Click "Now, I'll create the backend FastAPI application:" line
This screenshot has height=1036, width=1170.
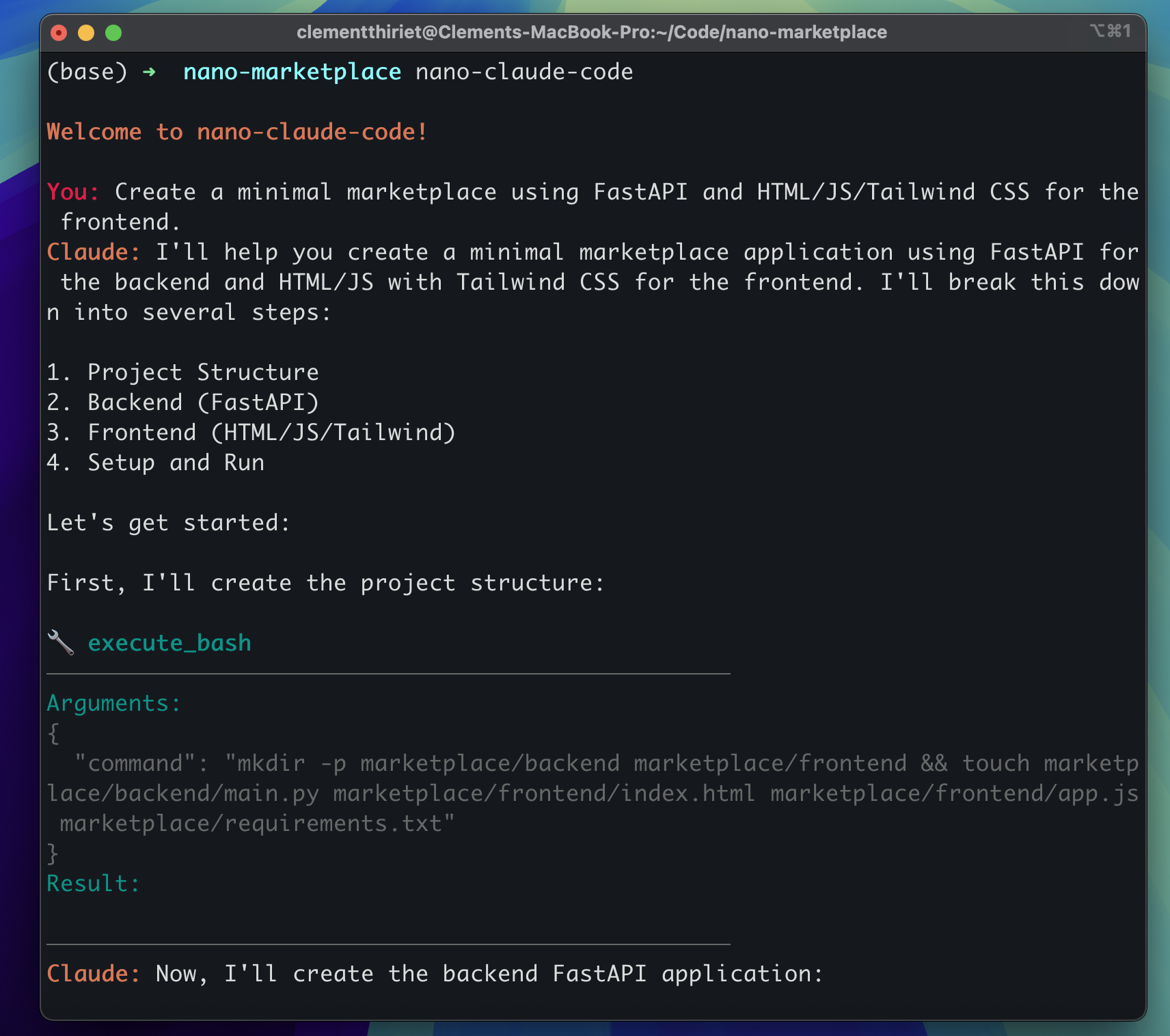(x=490, y=974)
